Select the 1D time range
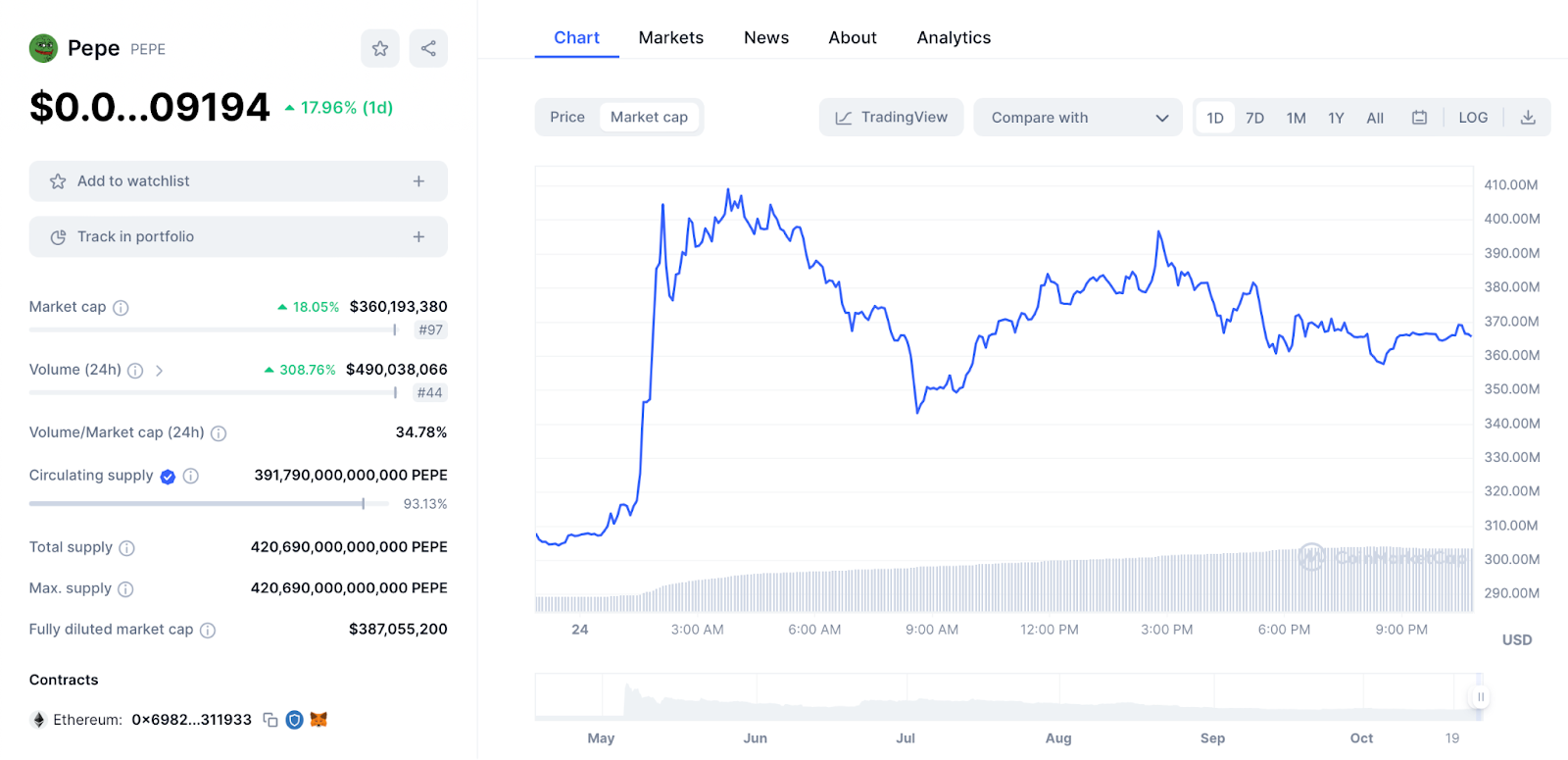This screenshot has width=1568, height=760. (x=1215, y=118)
